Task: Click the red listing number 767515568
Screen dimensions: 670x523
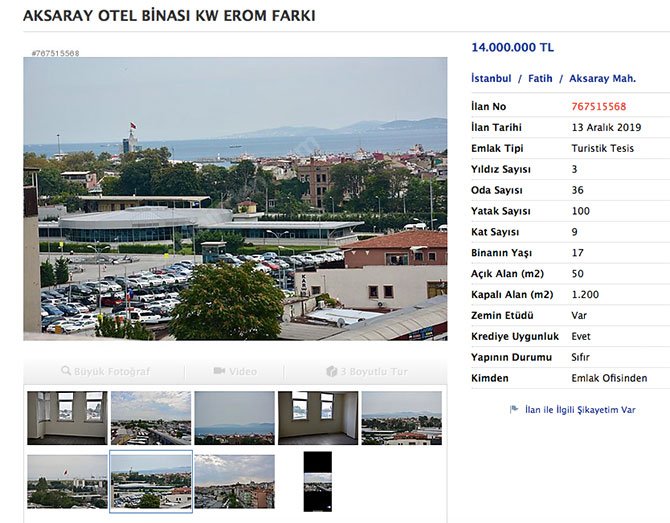Action: pos(598,106)
